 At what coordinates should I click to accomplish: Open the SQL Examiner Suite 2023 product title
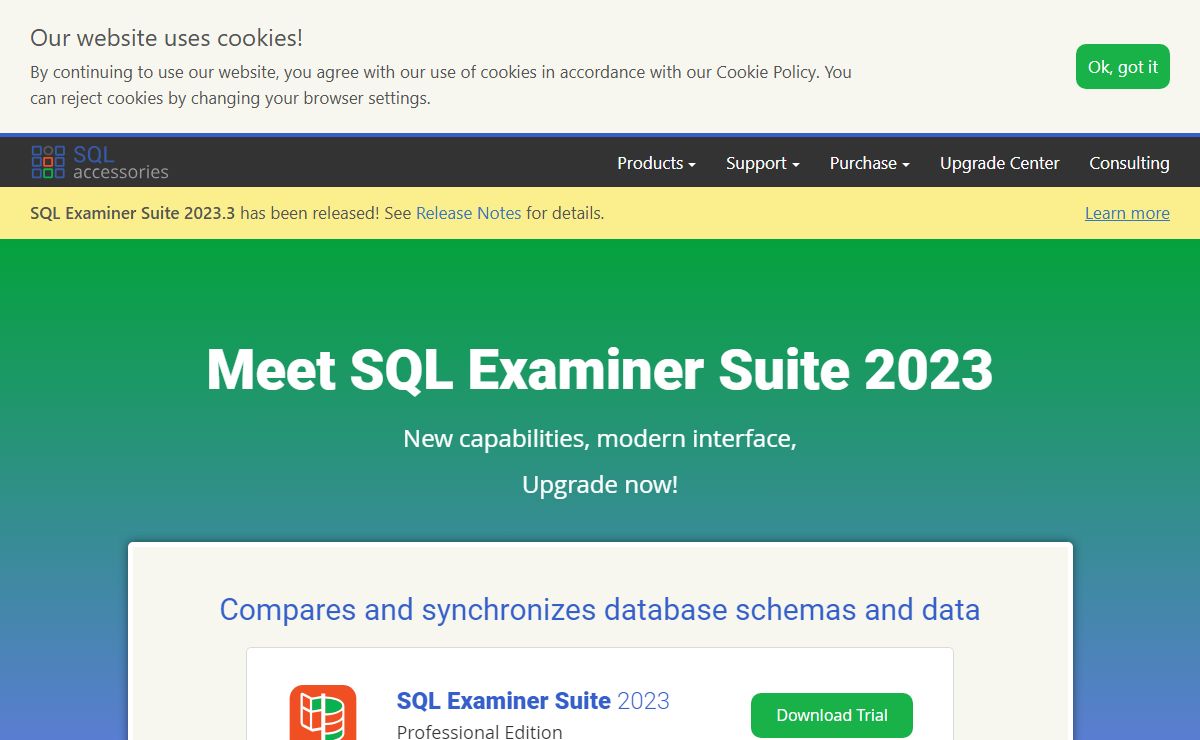pos(533,701)
